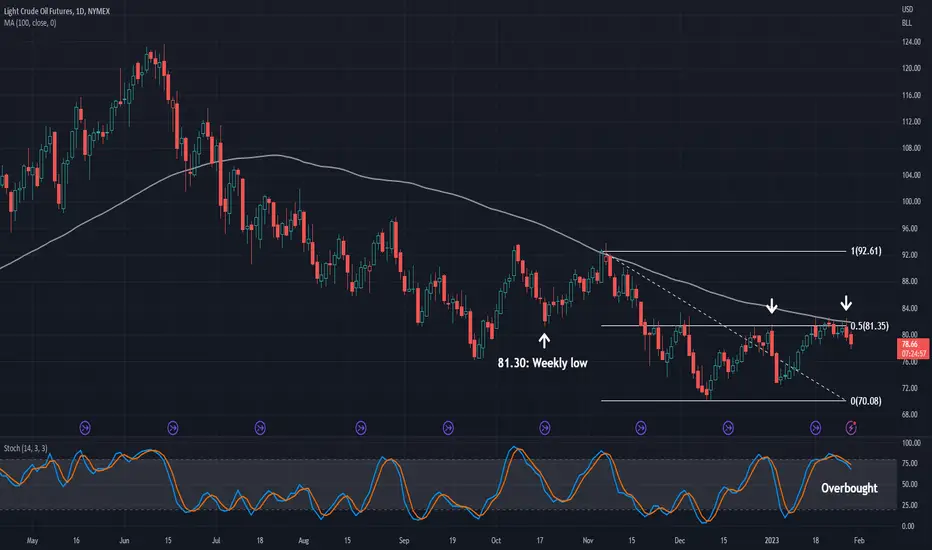This screenshot has height=550, width=932.
Task: Click the Sep date label on the time axis
Action: (x=404, y=540)
